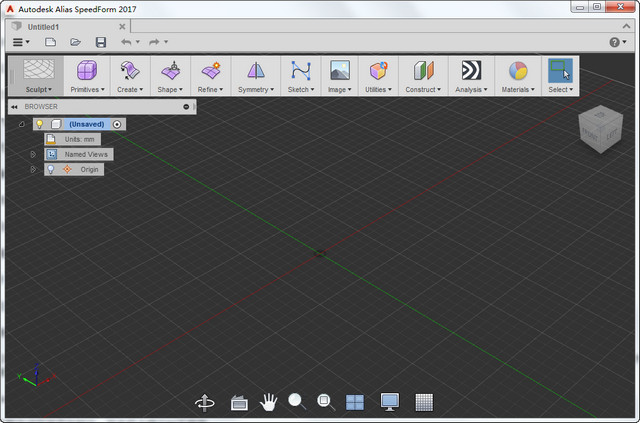Redo the last action
640x423 pixels.
click(x=154, y=42)
